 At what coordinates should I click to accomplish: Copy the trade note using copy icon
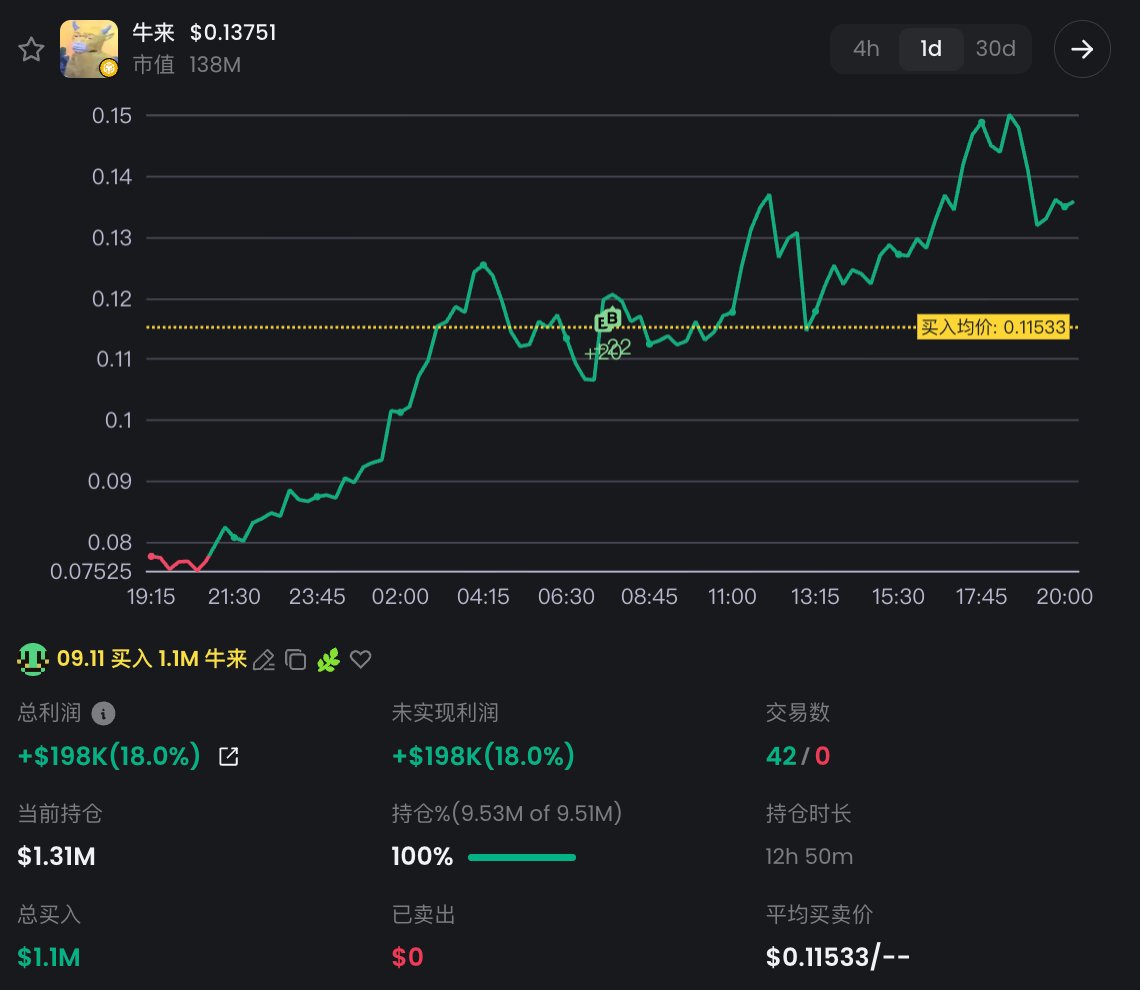coord(295,659)
